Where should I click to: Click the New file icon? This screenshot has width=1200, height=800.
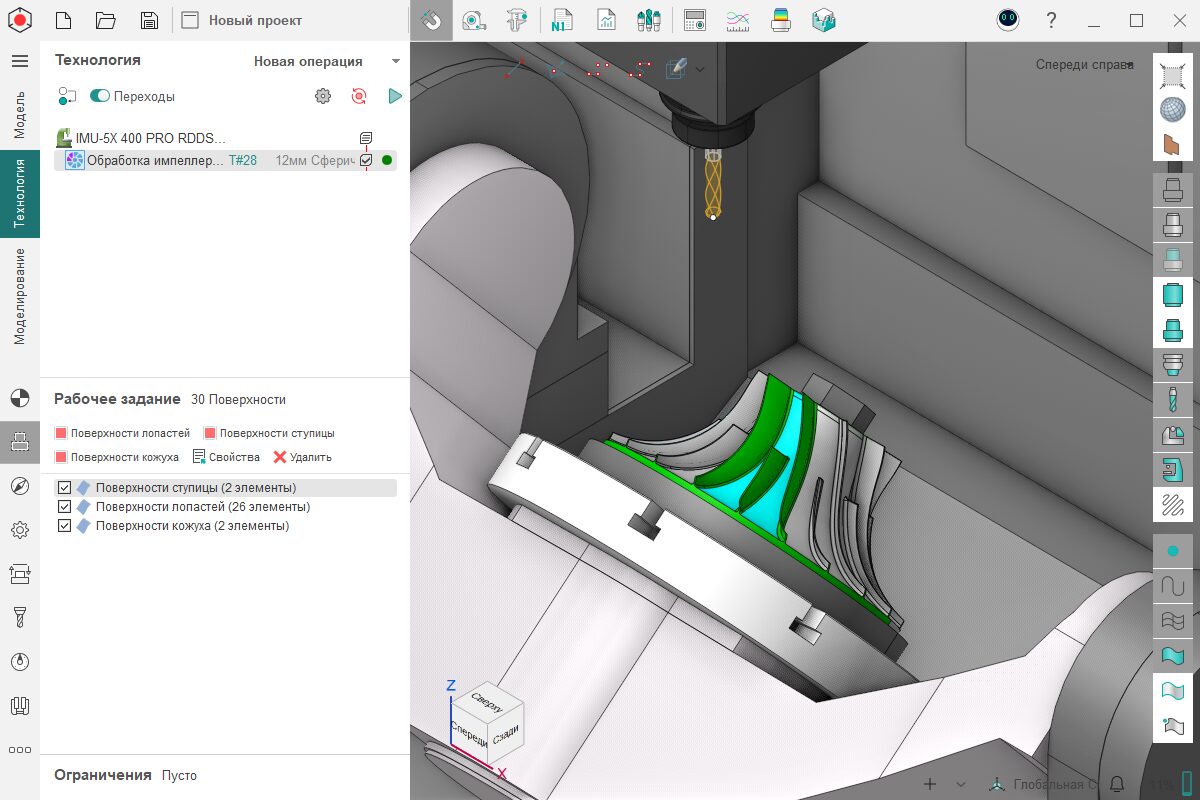(x=63, y=21)
